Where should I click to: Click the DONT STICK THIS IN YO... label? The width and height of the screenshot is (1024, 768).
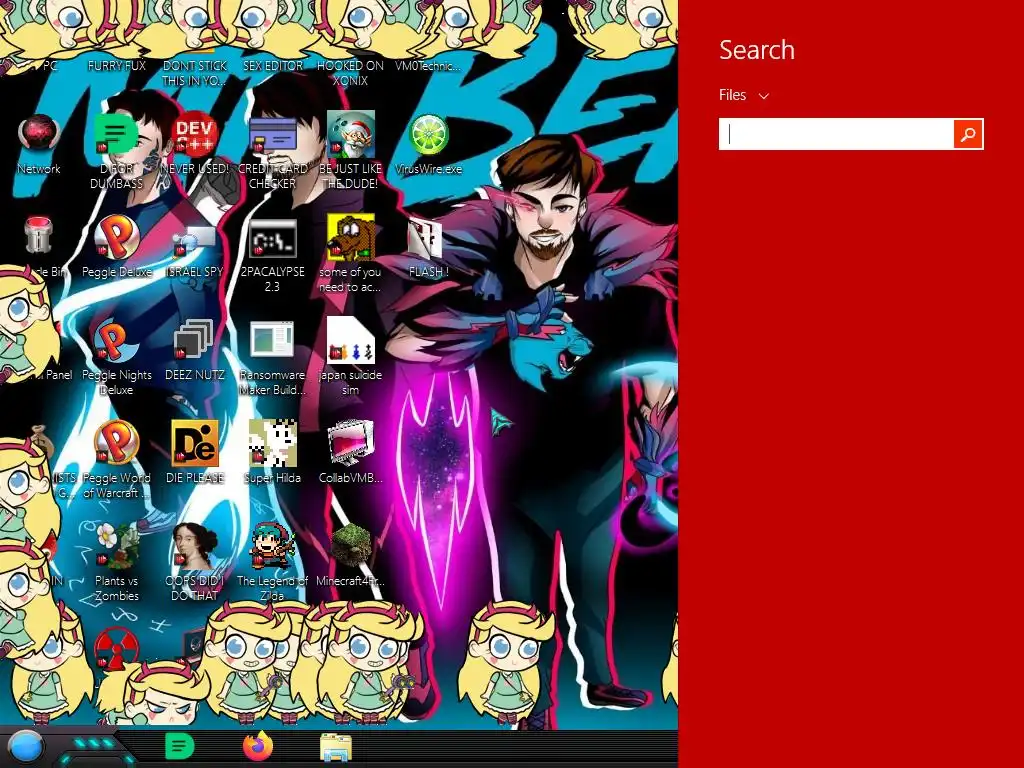pos(195,73)
